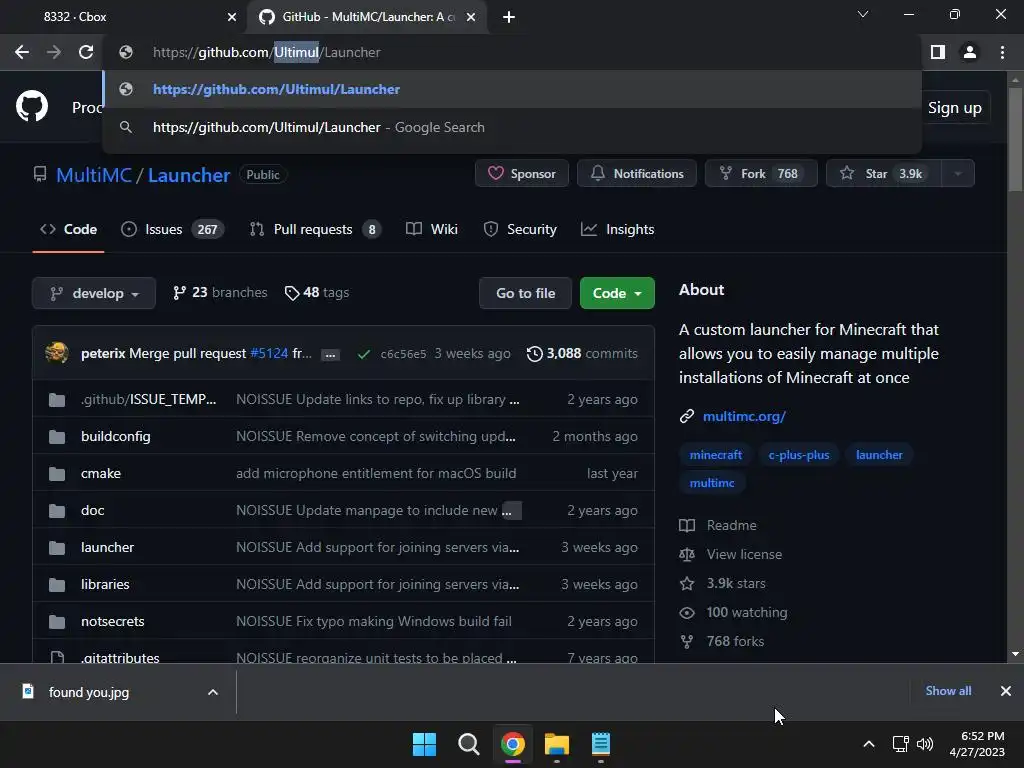This screenshot has height=768, width=1024.
Task: Open View license link
Action: 731,554
